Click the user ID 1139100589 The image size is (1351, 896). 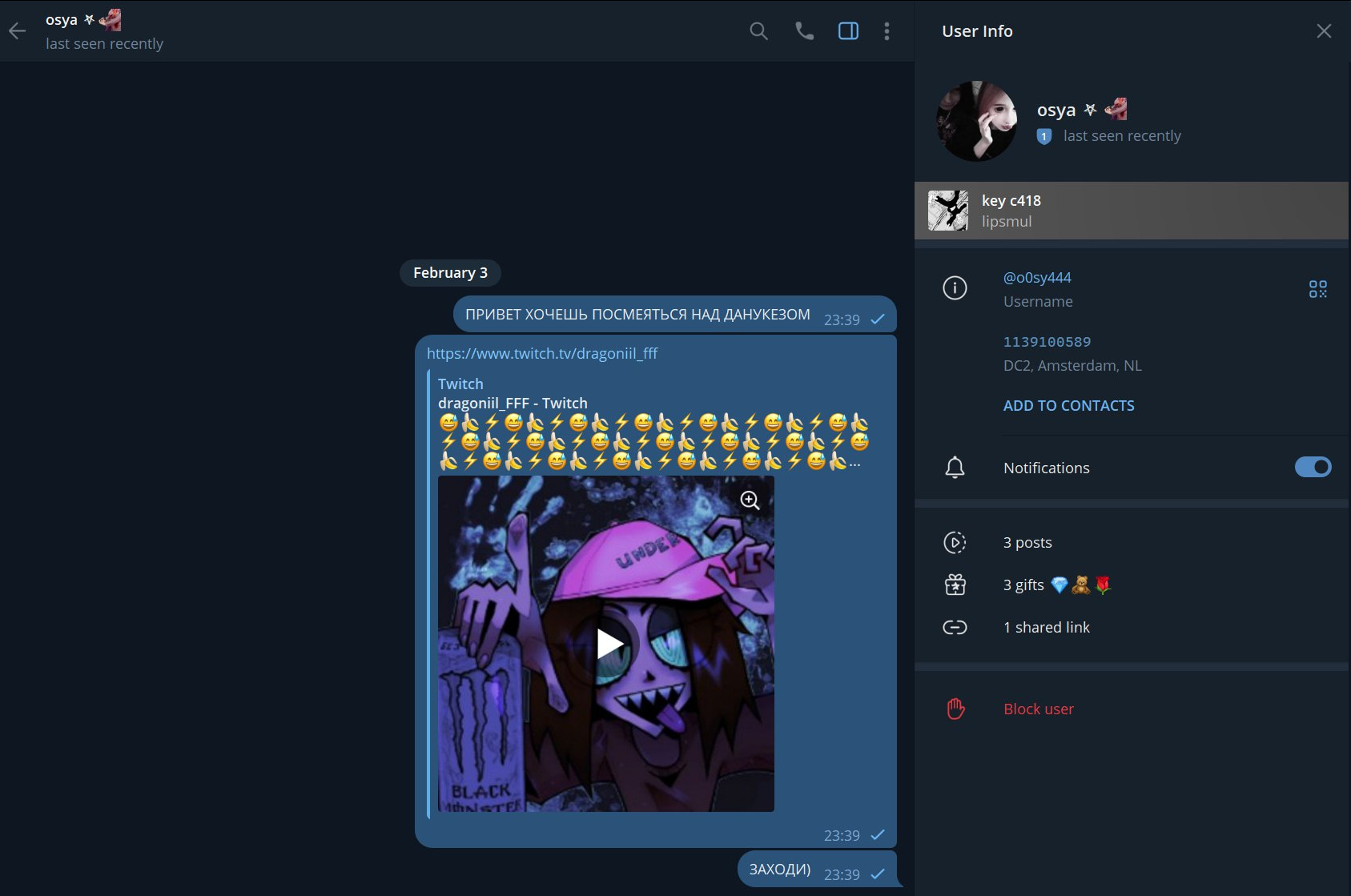tap(1047, 342)
